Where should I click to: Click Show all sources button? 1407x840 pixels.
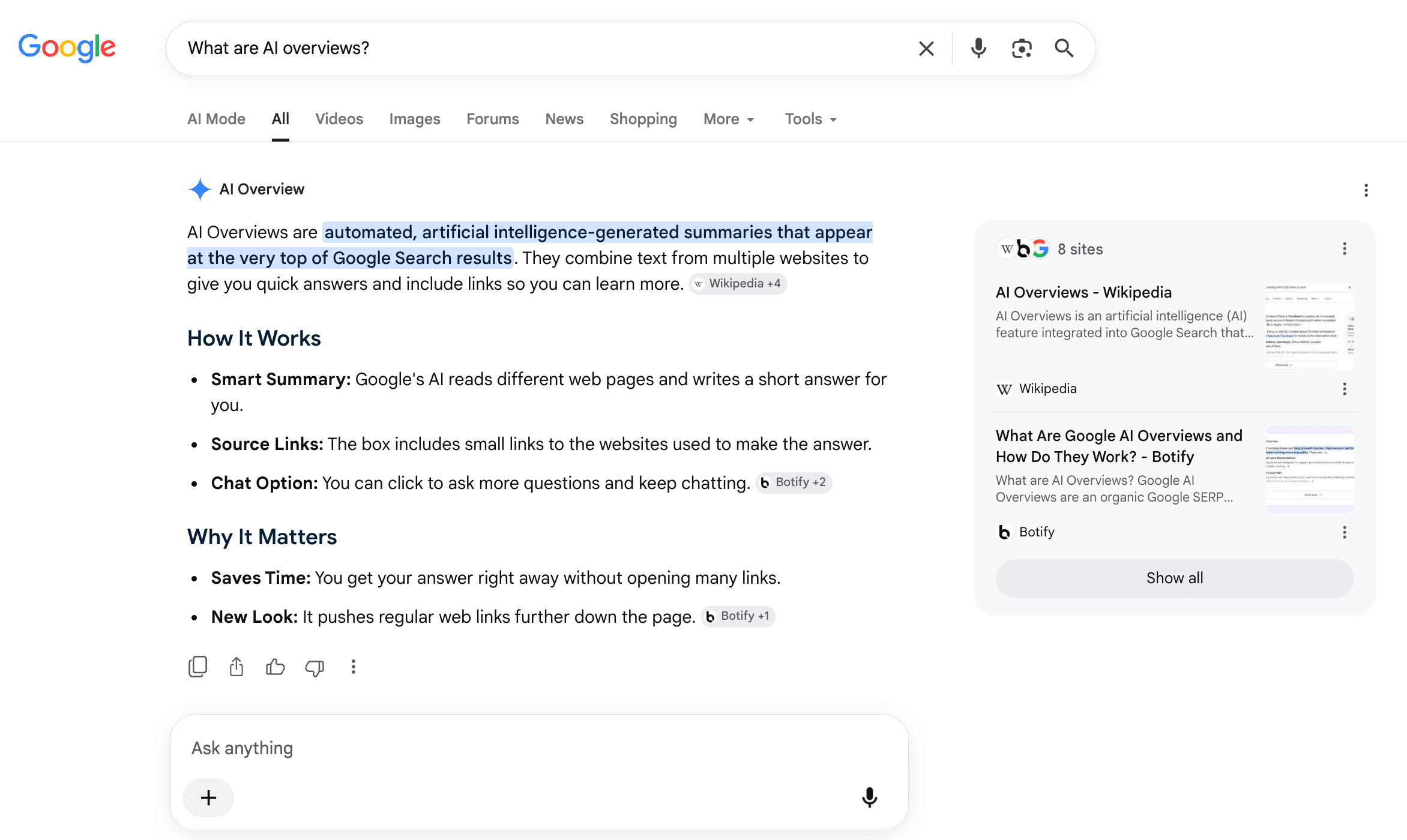[1175, 578]
